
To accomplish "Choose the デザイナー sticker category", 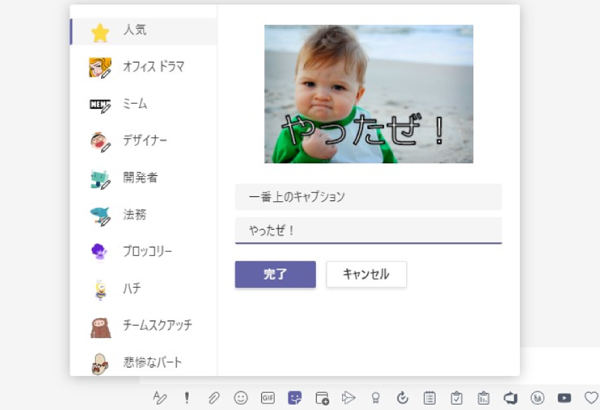I will tap(144, 141).
